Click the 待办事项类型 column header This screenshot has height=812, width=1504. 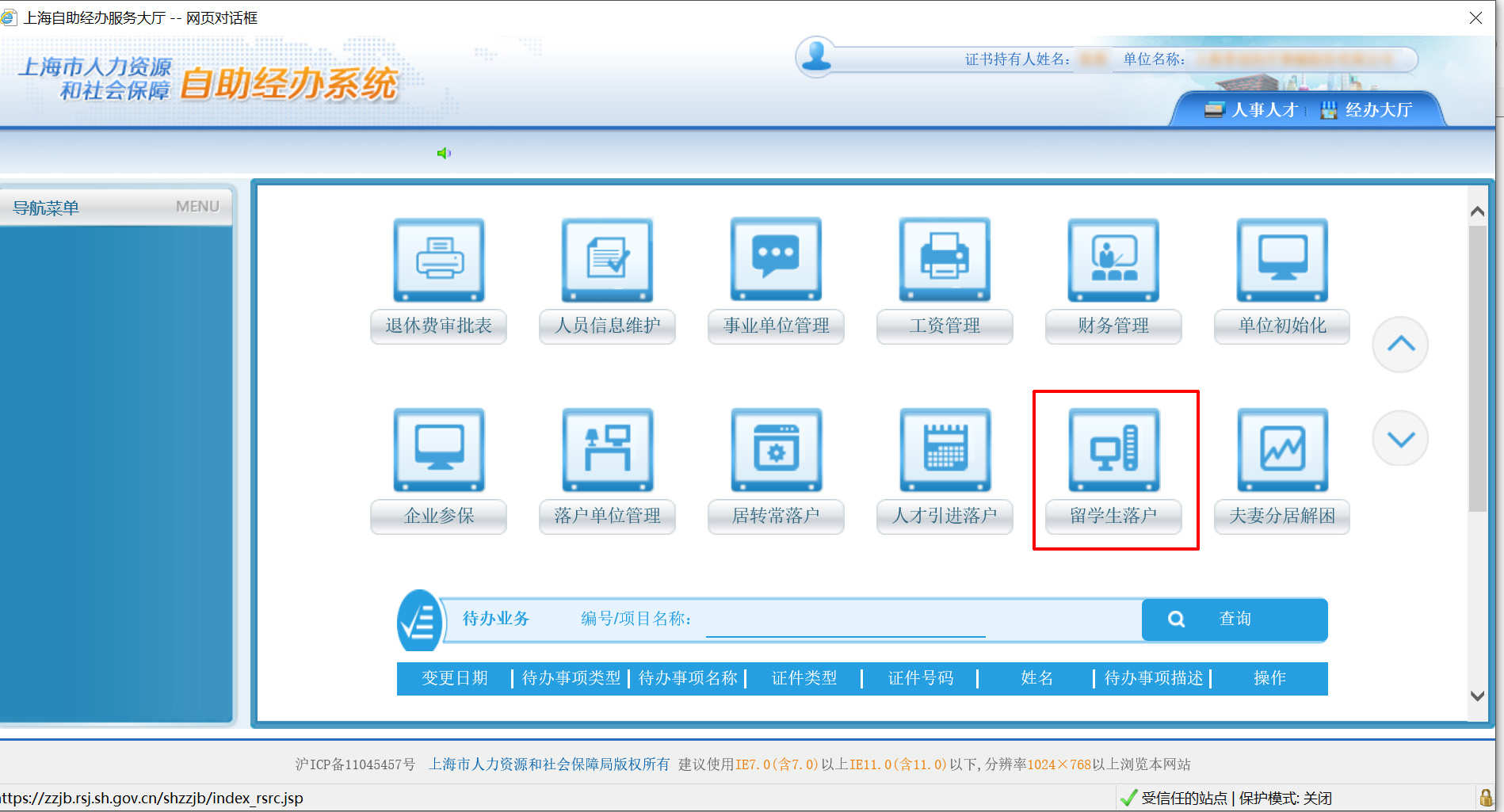(x=571, y=678)
